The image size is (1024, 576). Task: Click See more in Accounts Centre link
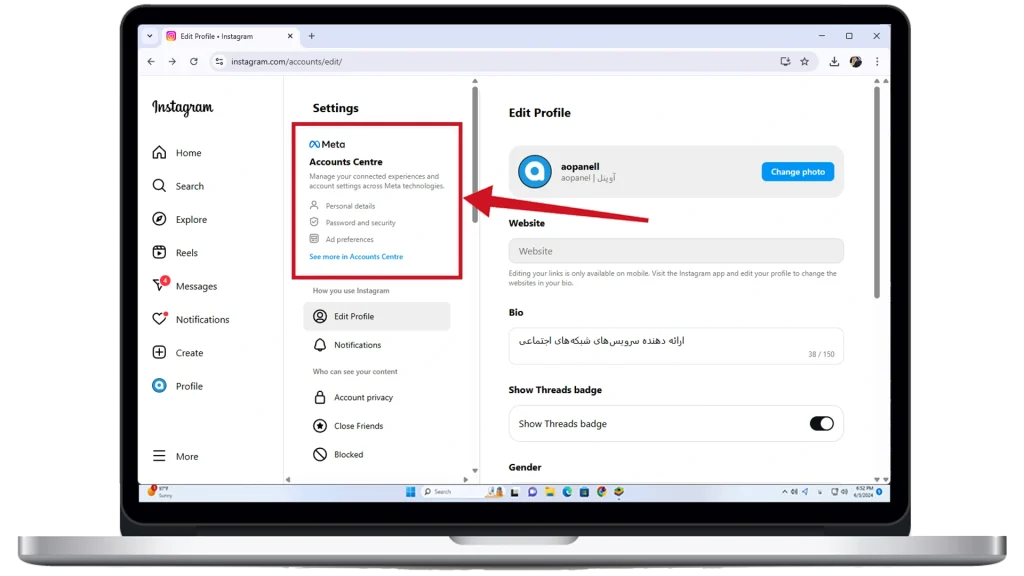356,257
